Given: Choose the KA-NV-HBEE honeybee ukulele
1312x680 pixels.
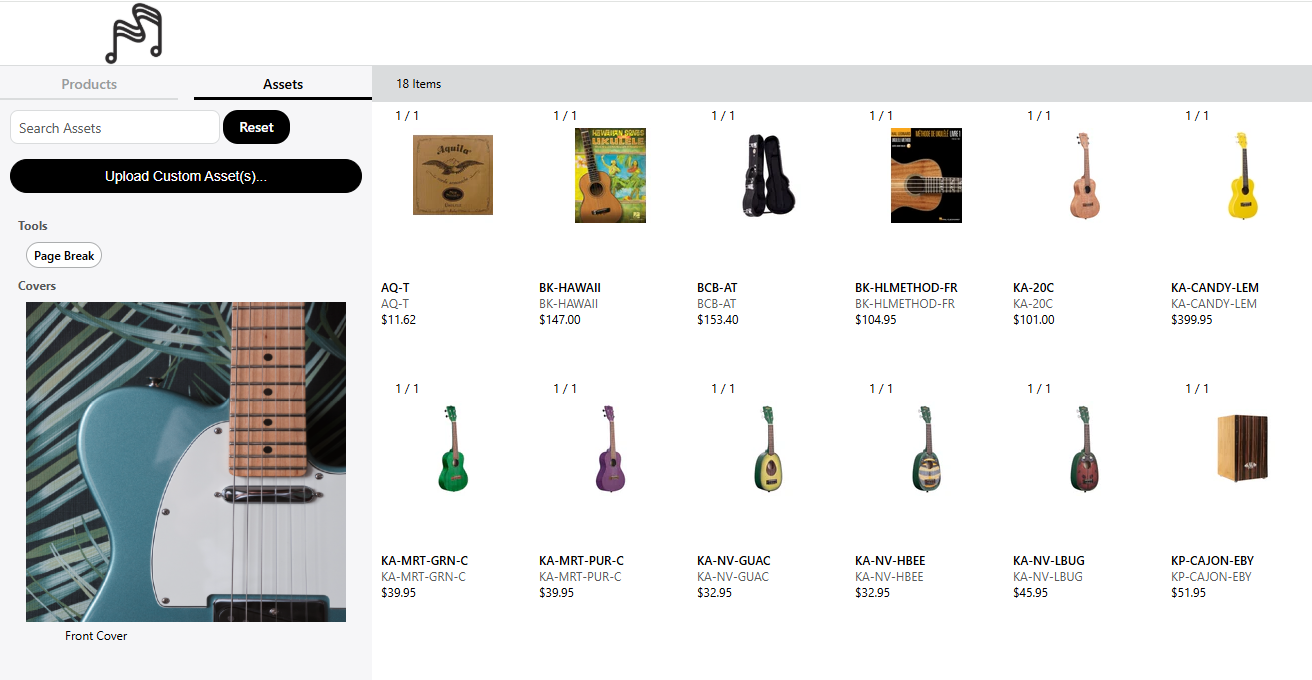Looking at the screenshot, I should 926,448.
